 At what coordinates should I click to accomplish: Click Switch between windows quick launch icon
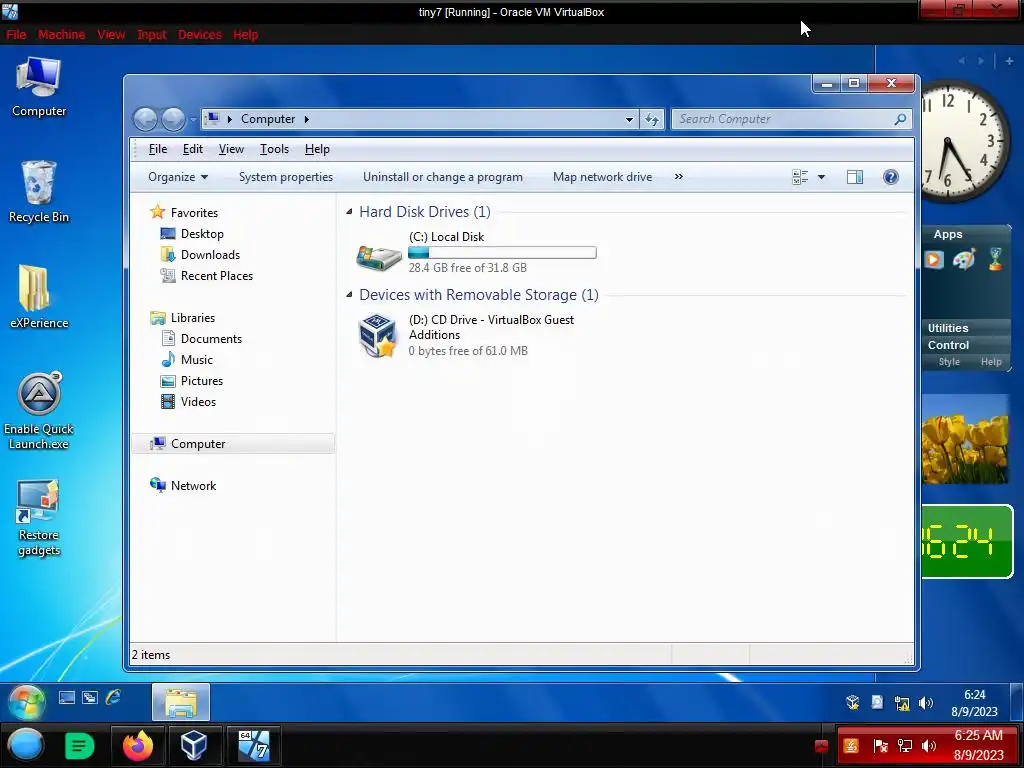click(x=89, y=697)
